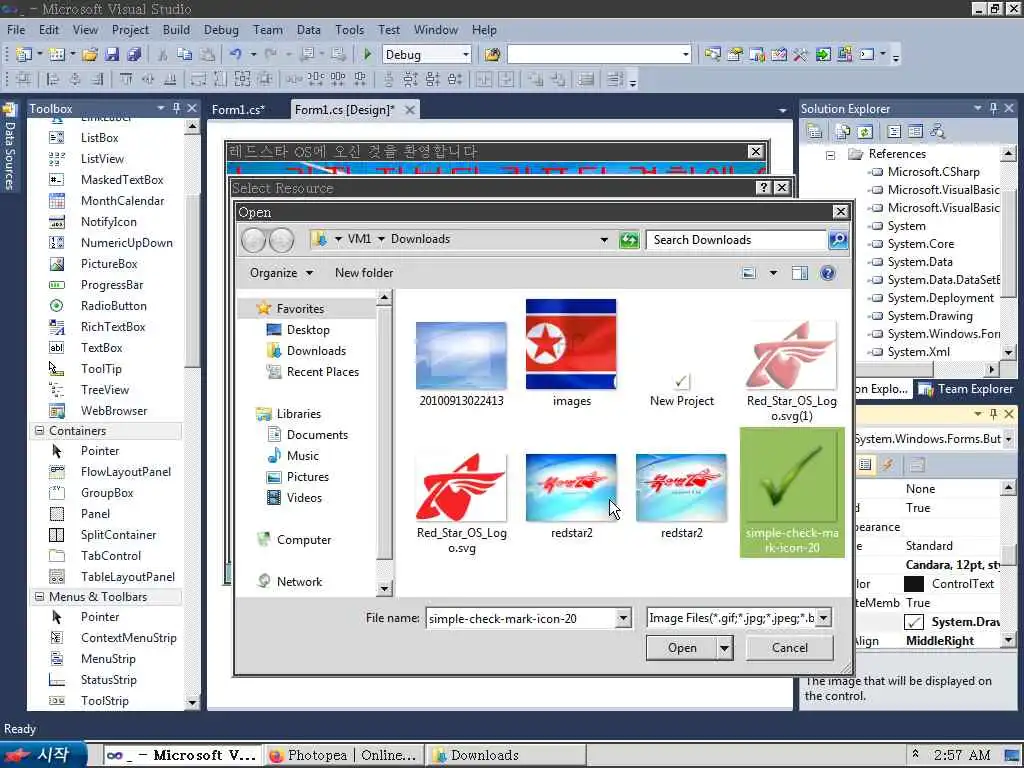Open the Organize dropdown menu
The width and height of the screenshot is (1024, 768).
tap(281, 273)
